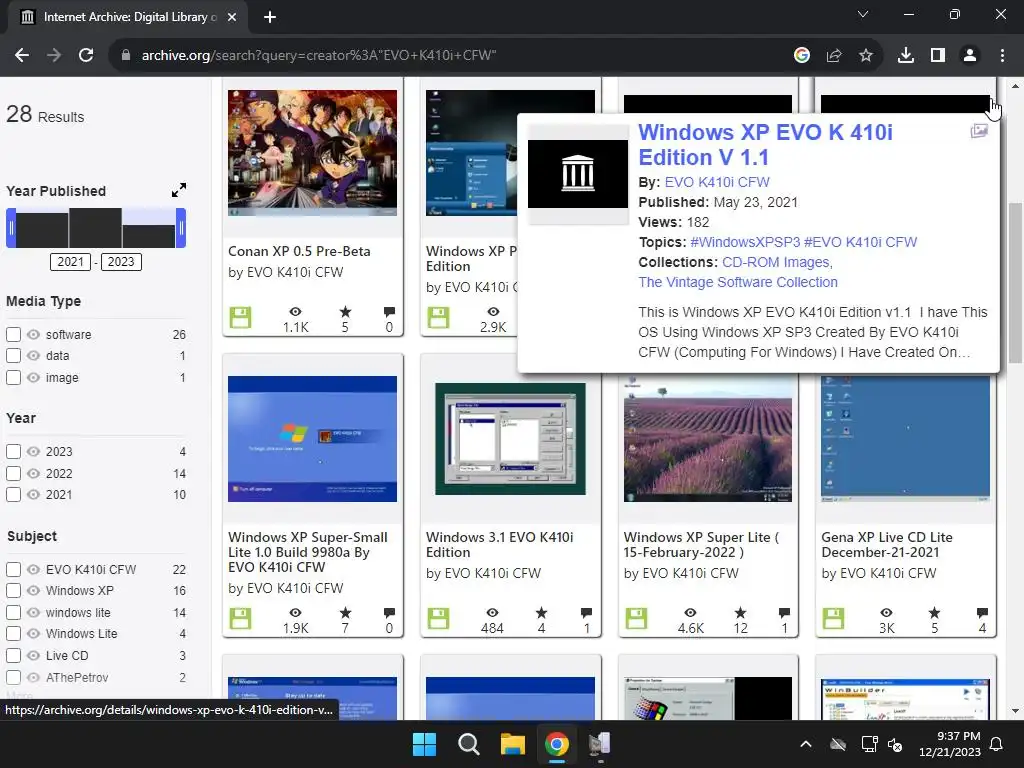
Task: Open Windows XP EVO K 410i Edition V 1.1 link
Action: [765, 144]
